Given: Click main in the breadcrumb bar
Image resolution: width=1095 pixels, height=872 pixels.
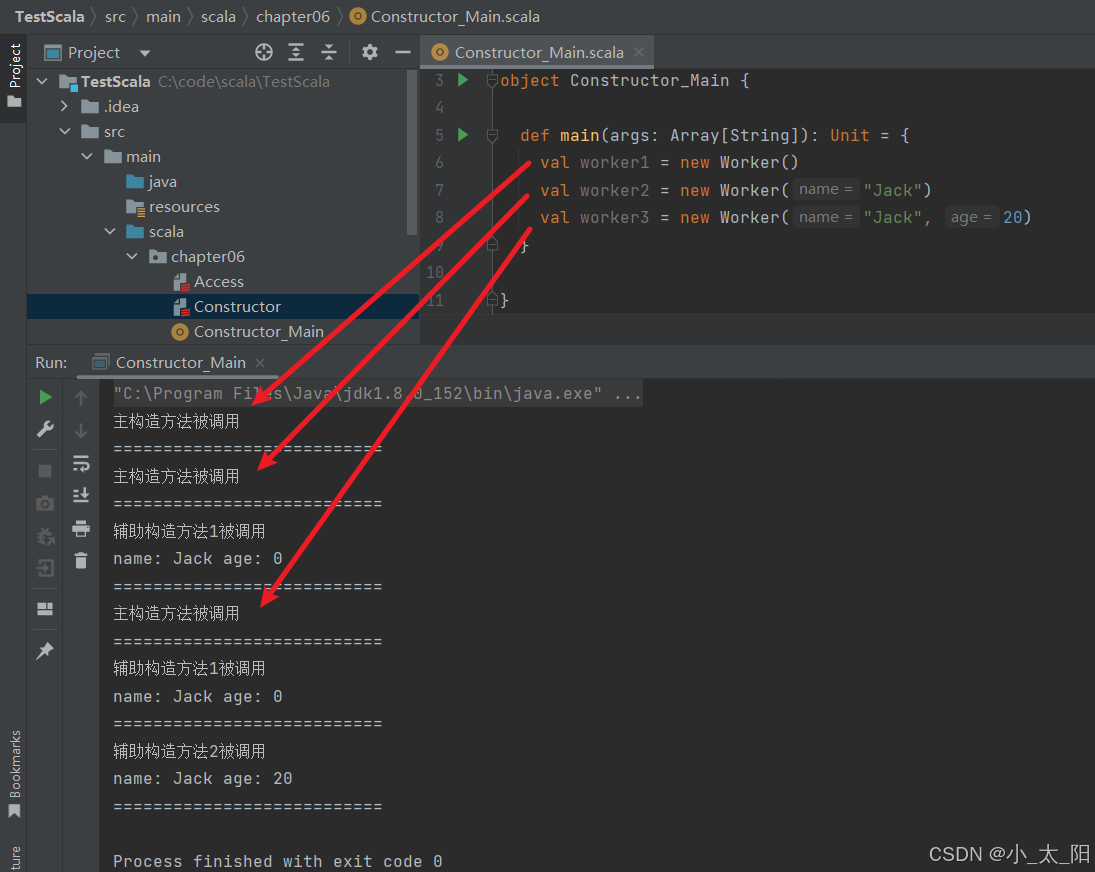Looking at the screenshot, I should [163, 16].
